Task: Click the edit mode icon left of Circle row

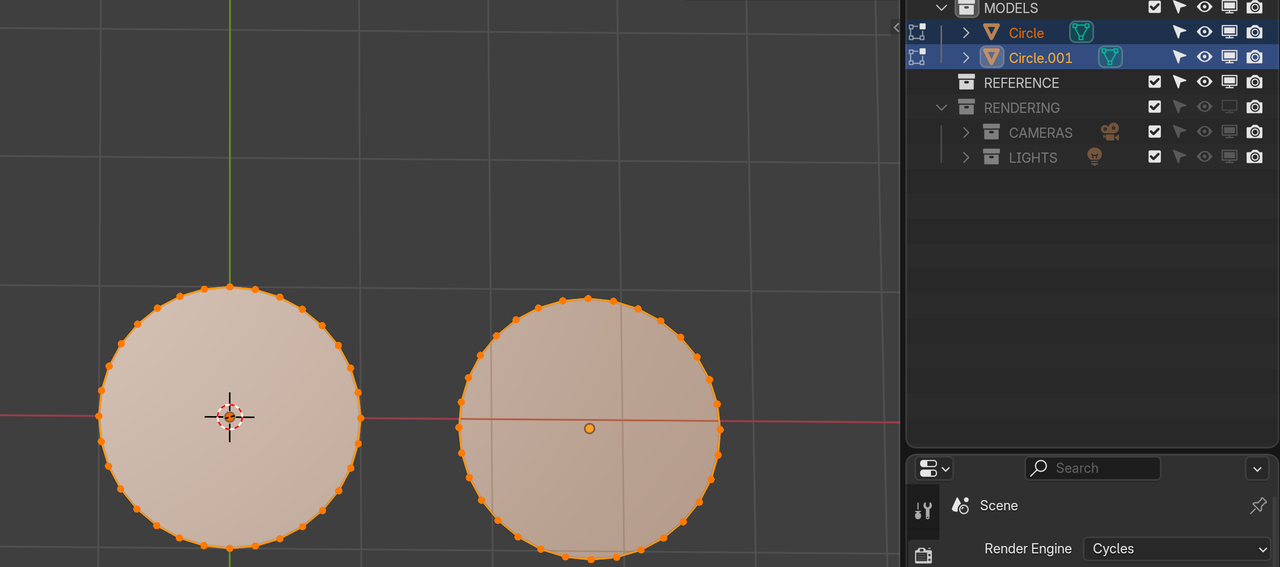Action: point(917,32)
